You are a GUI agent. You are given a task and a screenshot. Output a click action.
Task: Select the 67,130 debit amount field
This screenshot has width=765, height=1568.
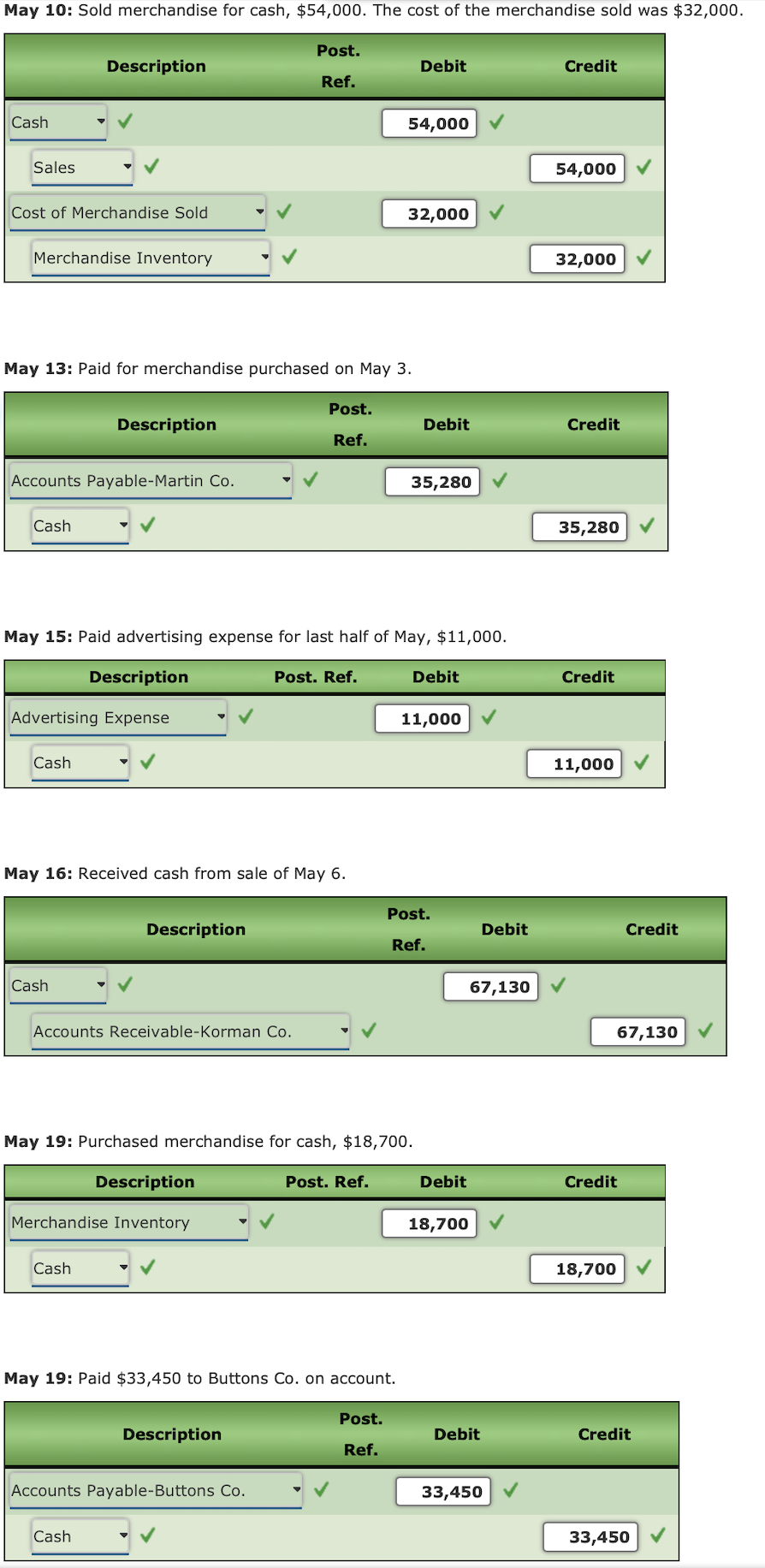pos(489,986)
